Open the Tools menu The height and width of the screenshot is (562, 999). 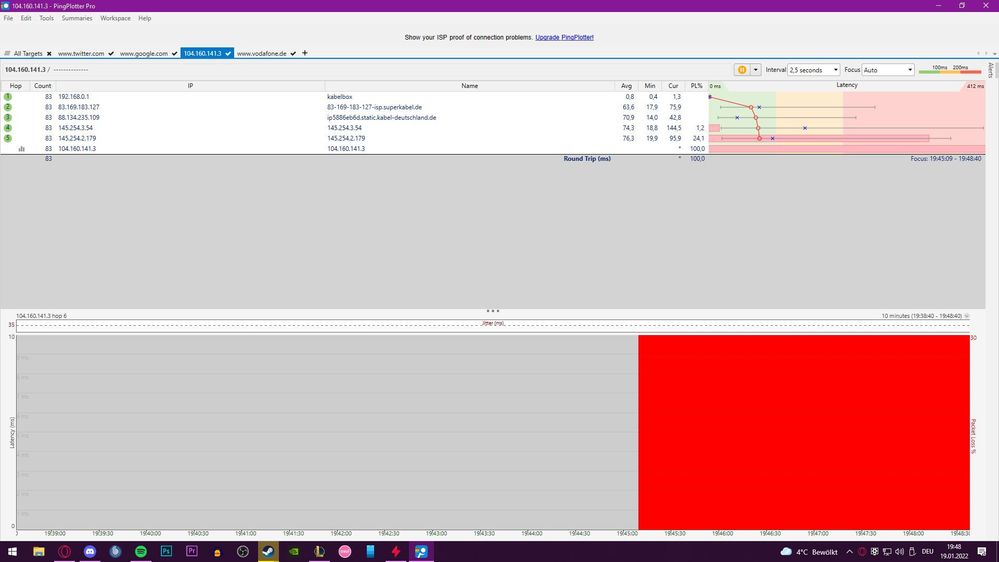47,18
